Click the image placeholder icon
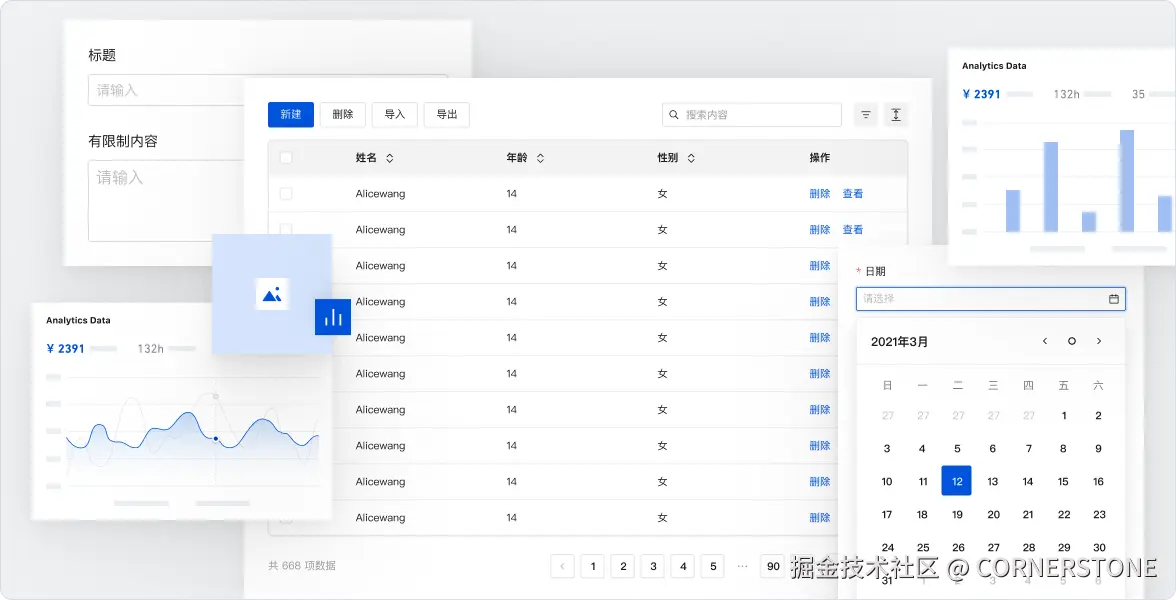The width and height of the screenshot is (1176, 600). tap(272, 294)
